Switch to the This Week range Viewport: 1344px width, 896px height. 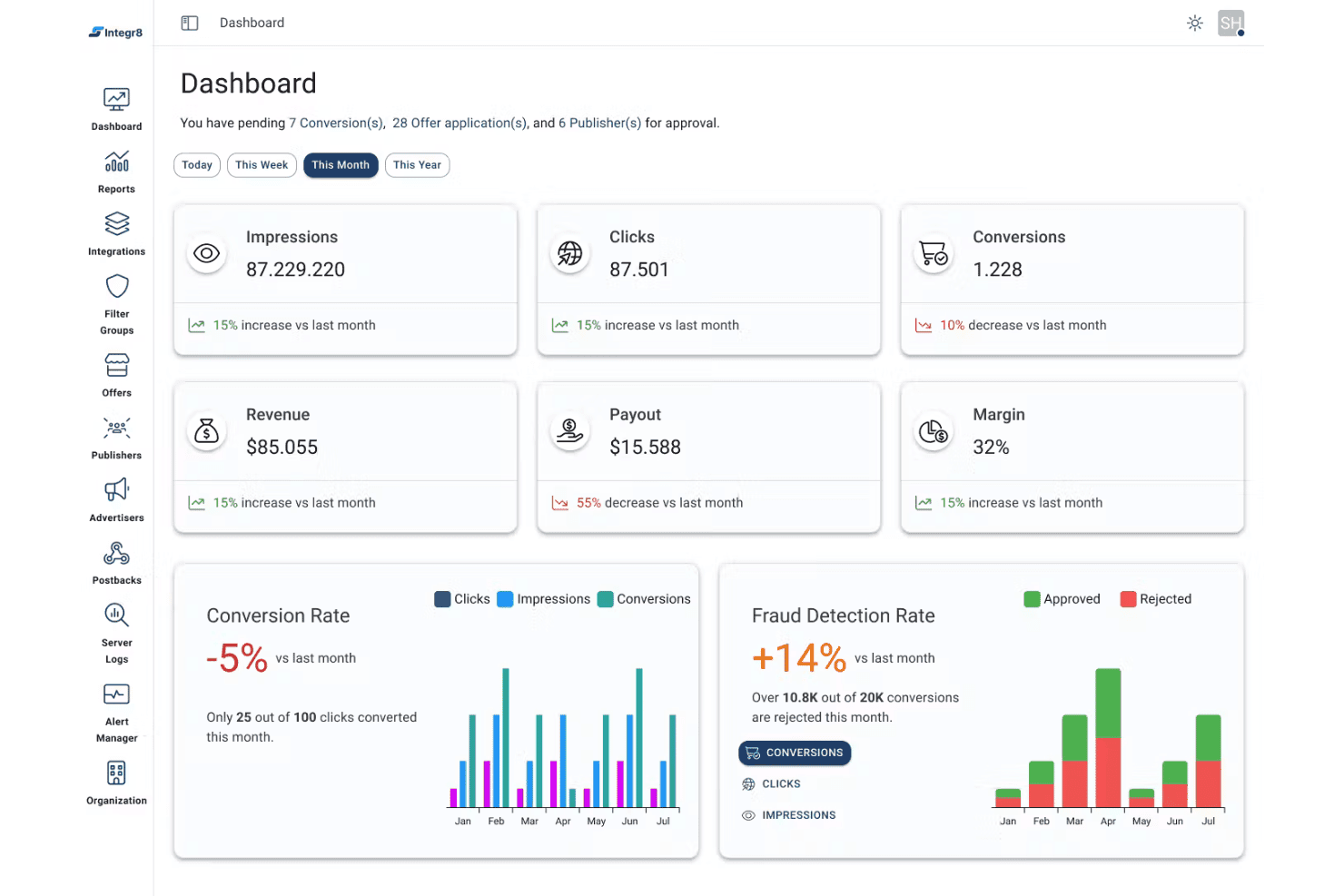click(x=262, y=165)
